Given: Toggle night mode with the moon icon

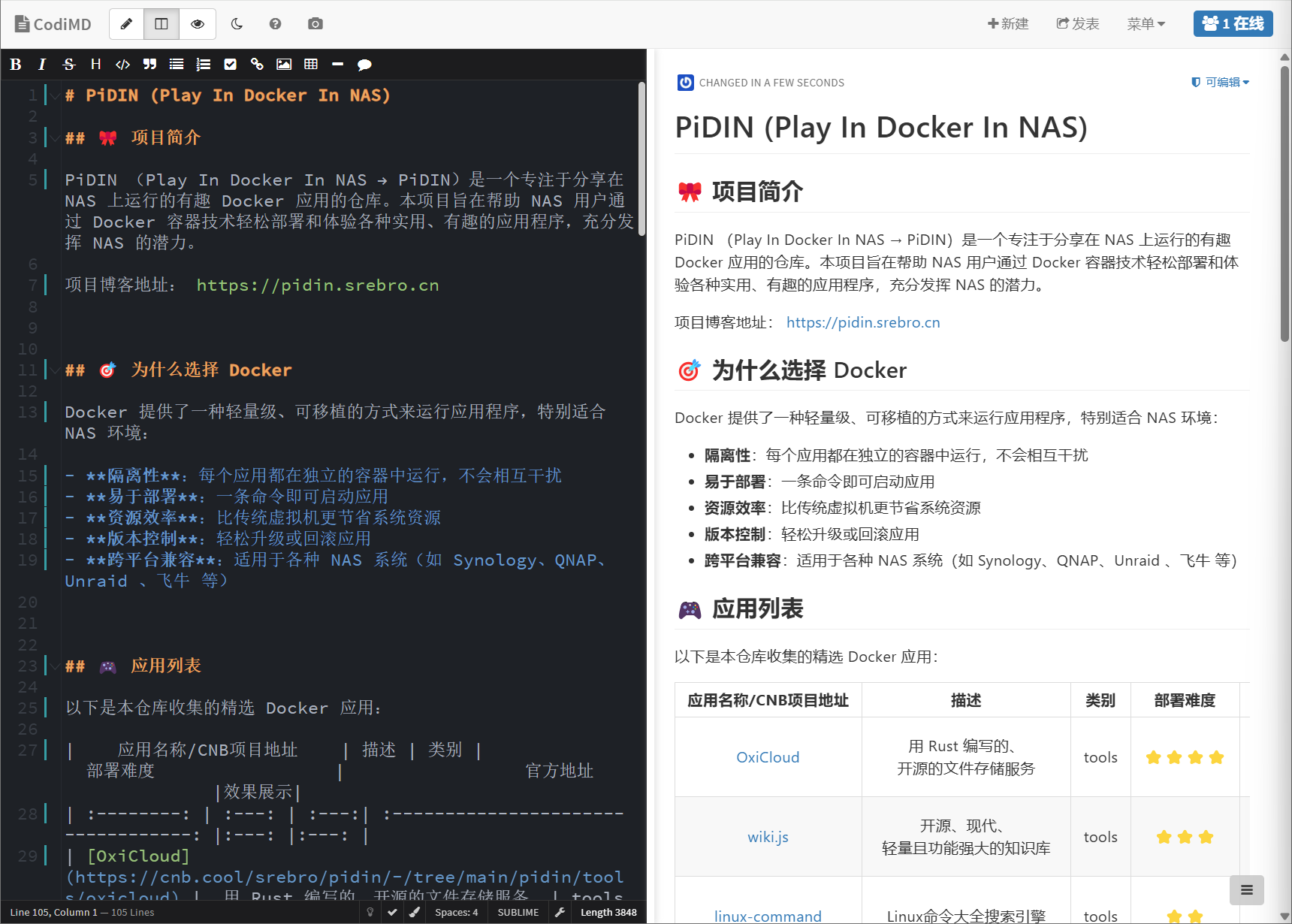Looking at the screenshot, I should [237, 24].
